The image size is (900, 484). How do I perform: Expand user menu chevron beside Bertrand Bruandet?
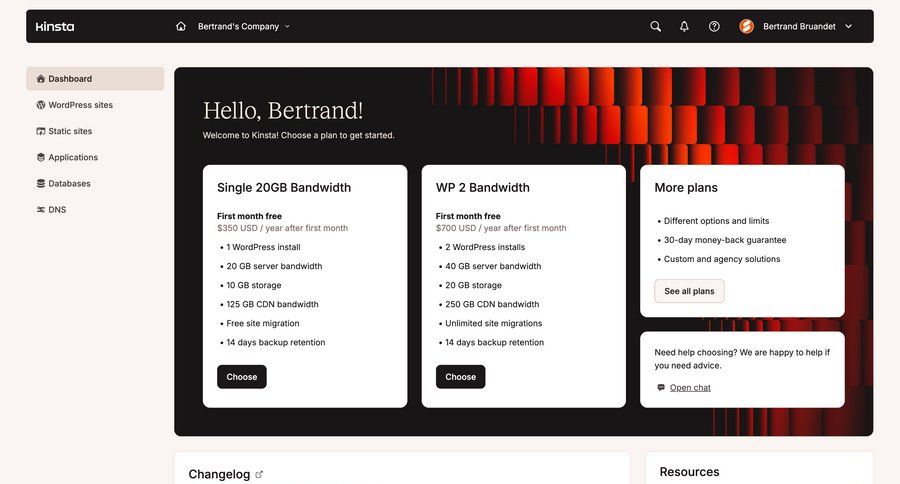click(x=849, y=27)
